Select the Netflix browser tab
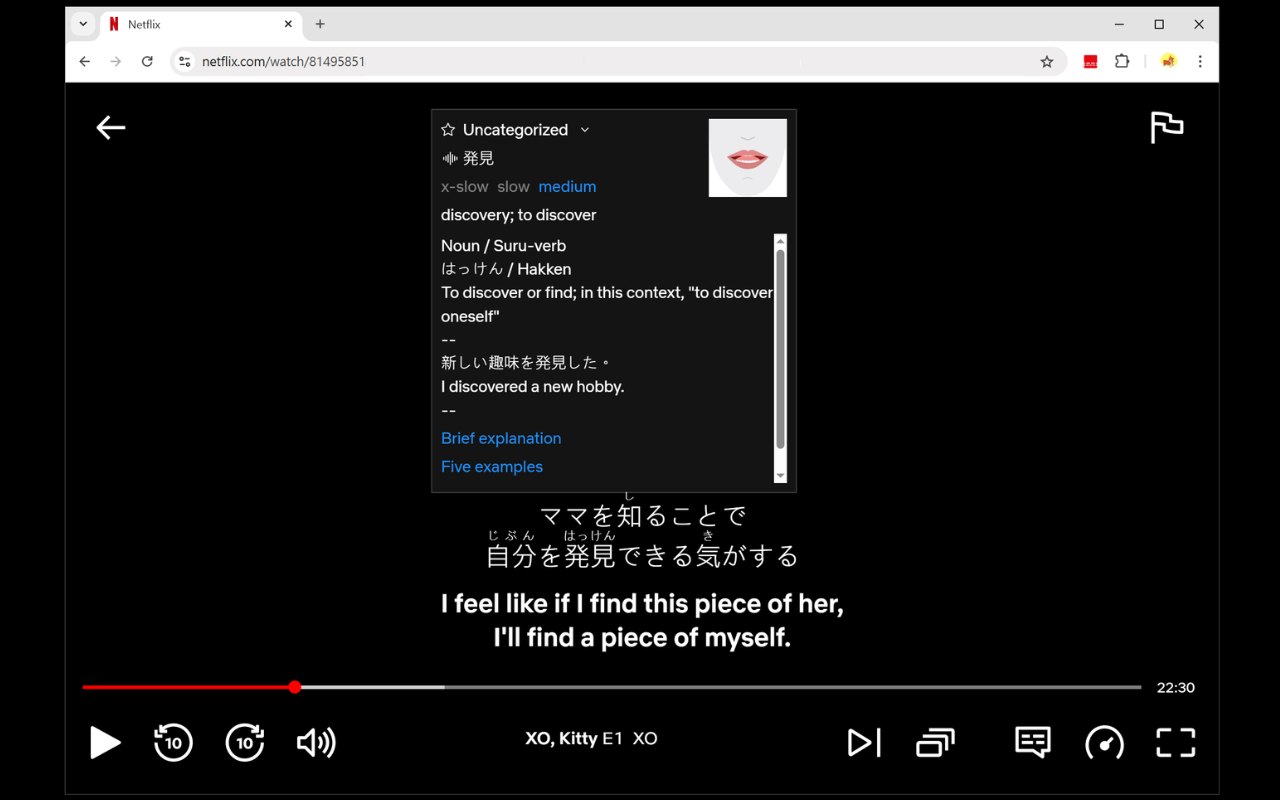This screenshot has height=800, width=1280. (200, 24)
